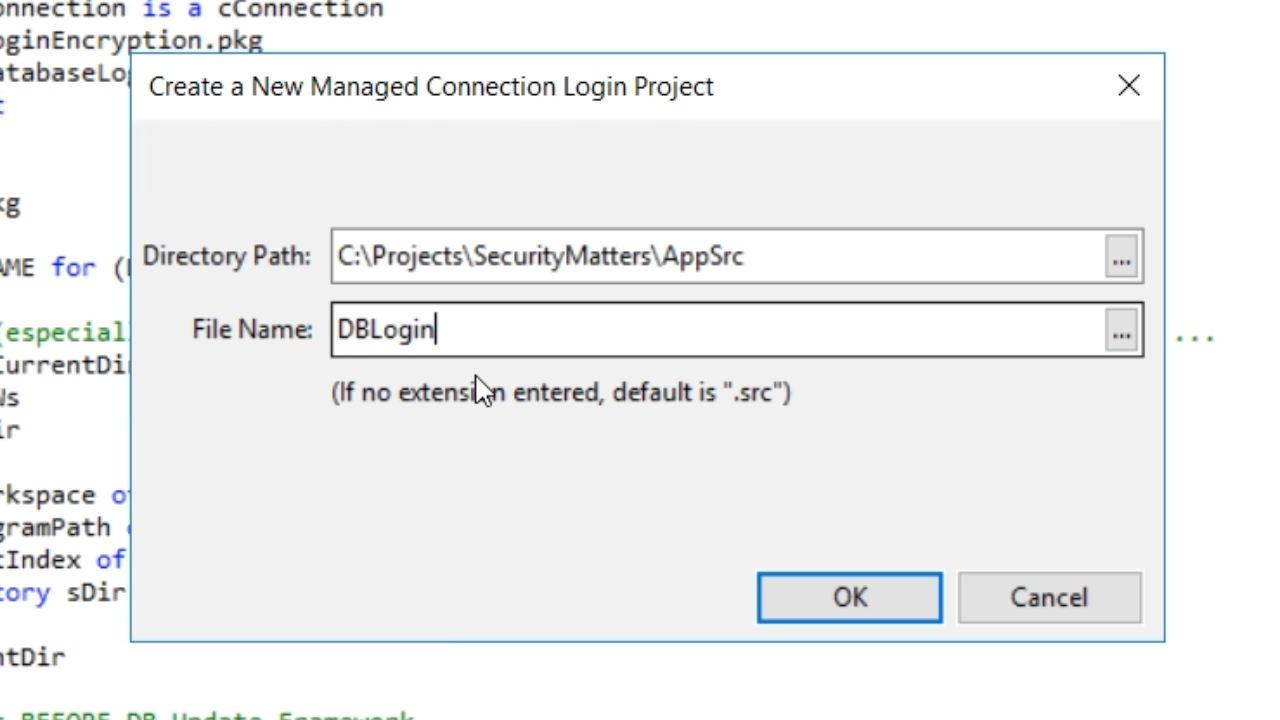Click the "File Name:" label
This screenshot has height=720, width=1280.
(x=252, y=330)
